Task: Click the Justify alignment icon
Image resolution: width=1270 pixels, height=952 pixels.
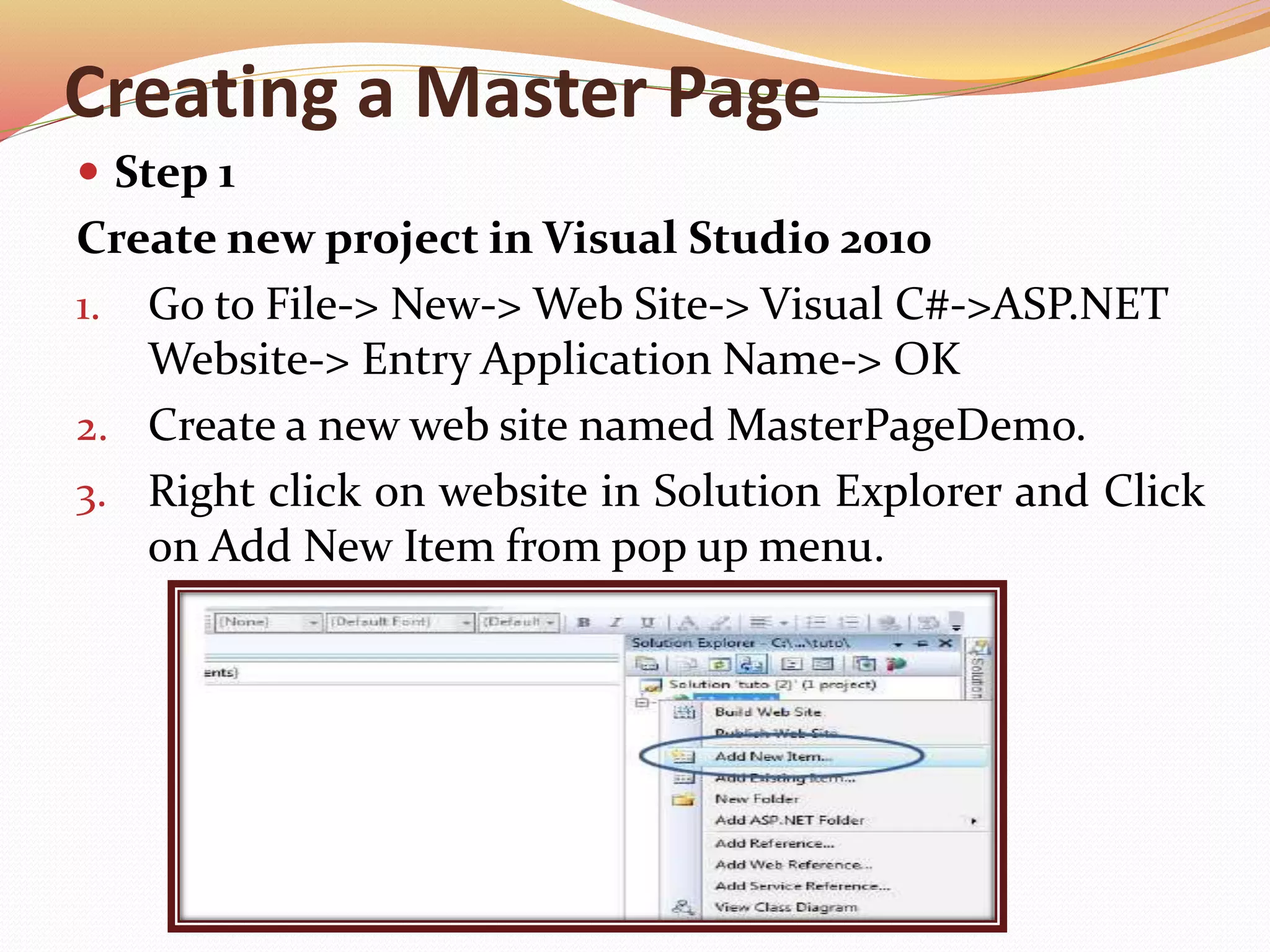Action: click(x=760, y=622)
